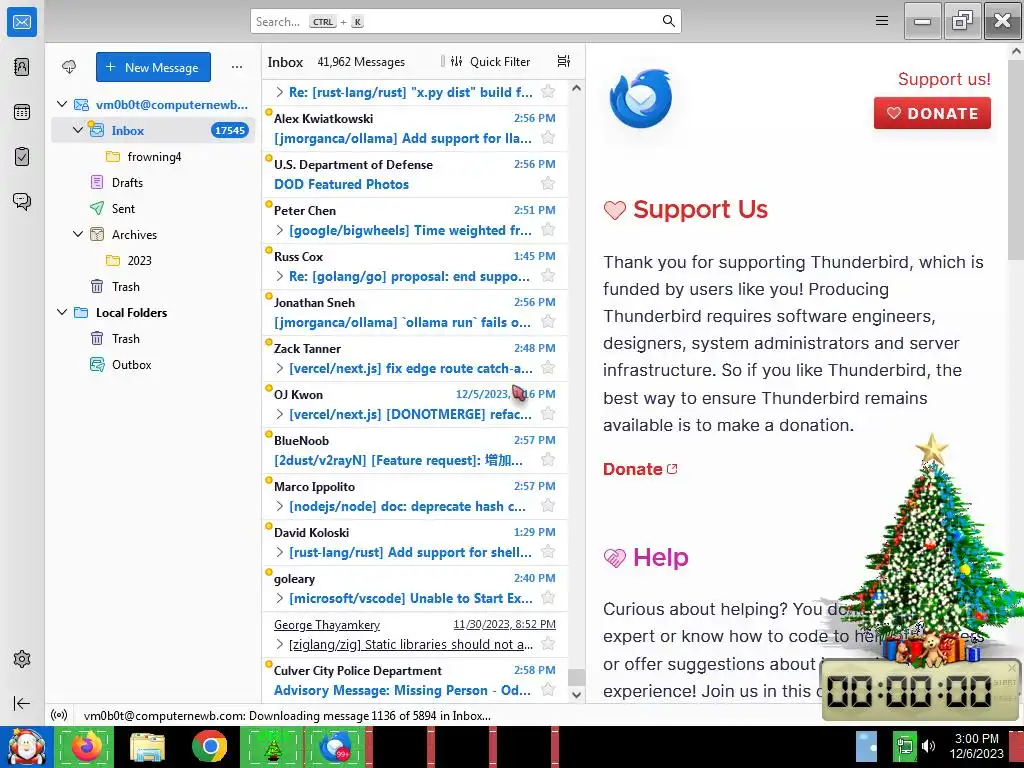Open message list display options icon
This screenshot has width=1024, height=768.
[564, 61]
